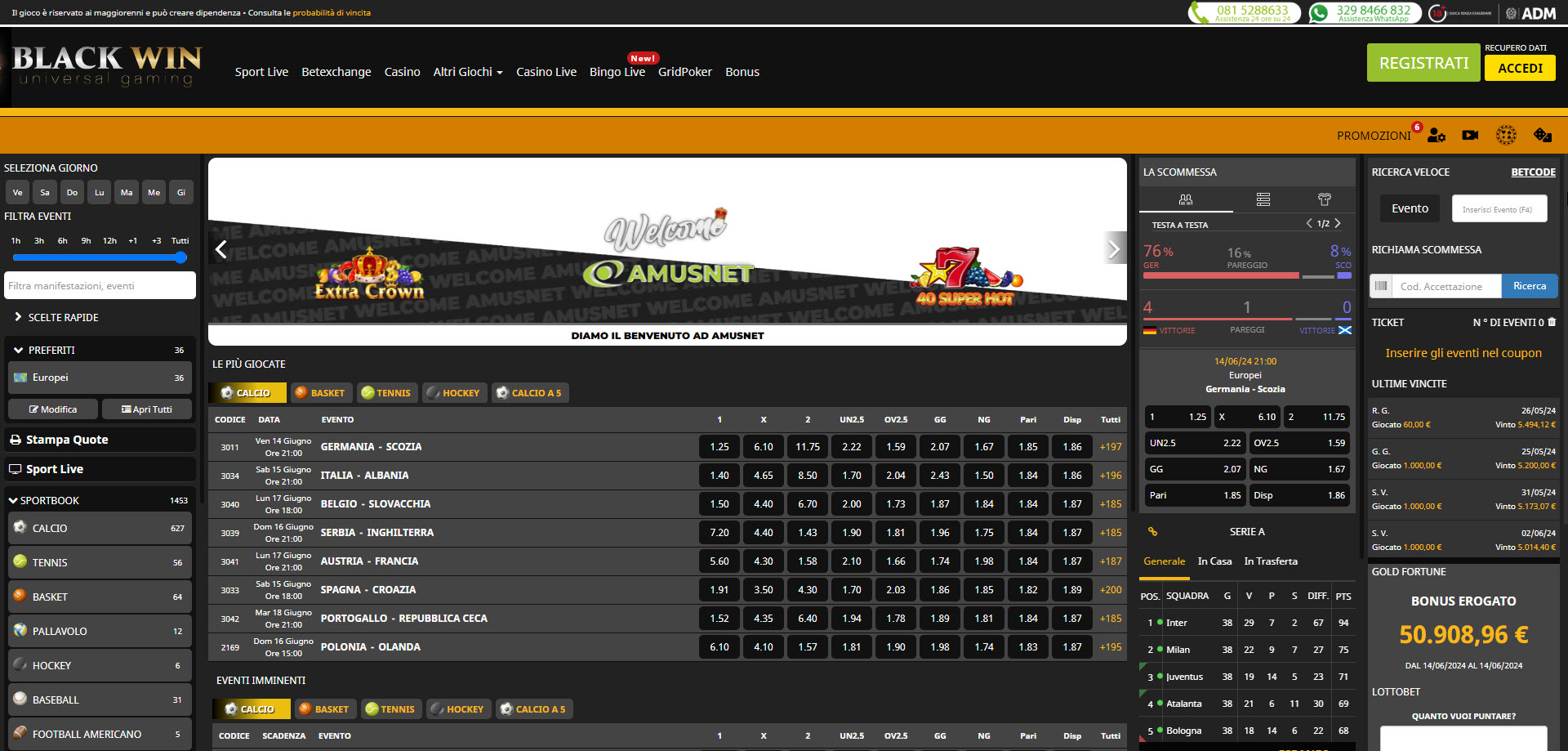The width and height of the screenshot is (1568, 751).
Task: Click the Filtra manifestazioni, eventi search field
Action: (100, 285)
